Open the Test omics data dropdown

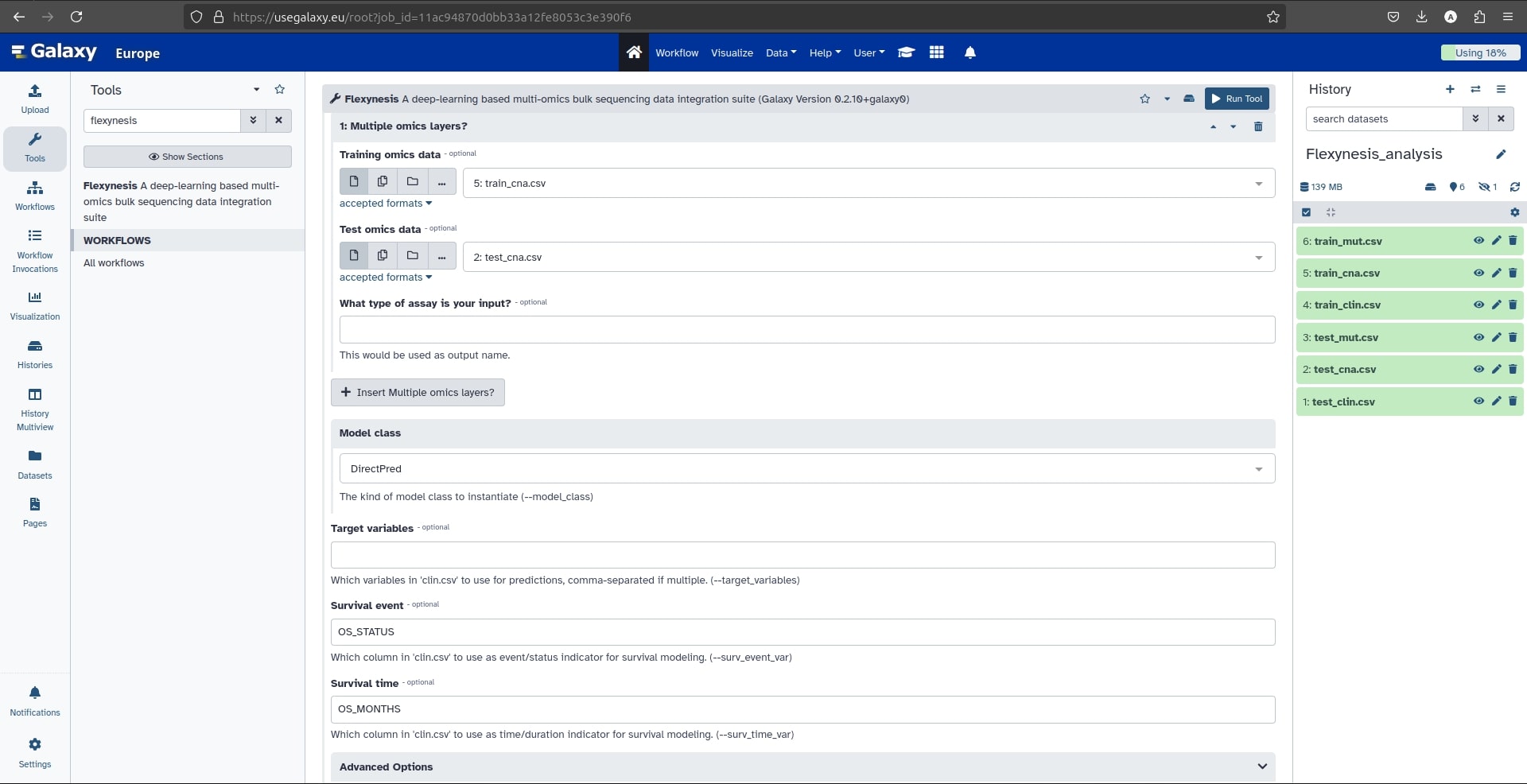868,257
